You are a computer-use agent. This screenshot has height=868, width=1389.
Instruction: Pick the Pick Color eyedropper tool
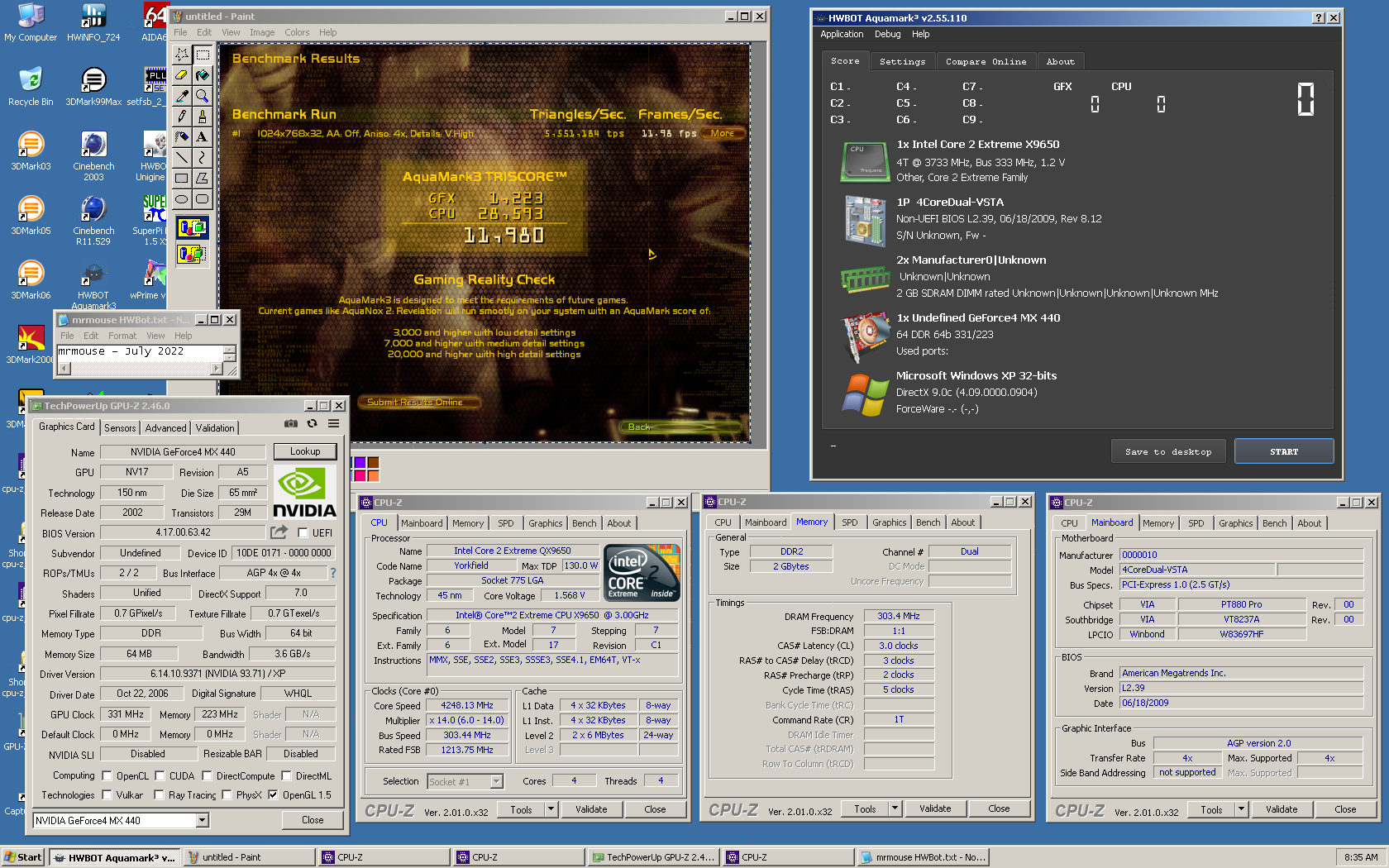[182, 96]
